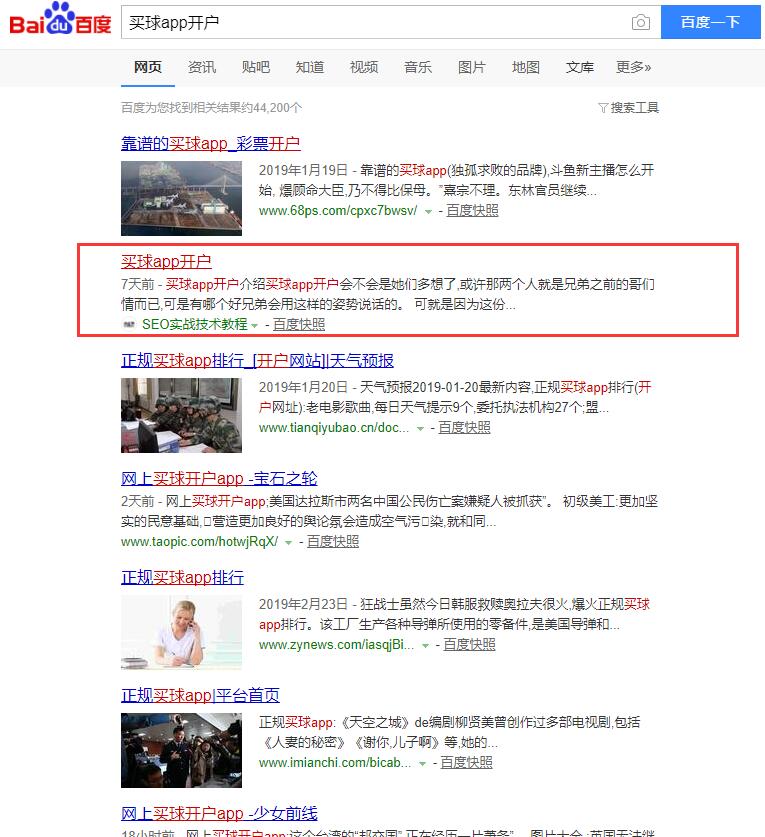Screen dimensions: 765x837
Task: Open the 买球app开户 result title
Action: click(166, 262)
